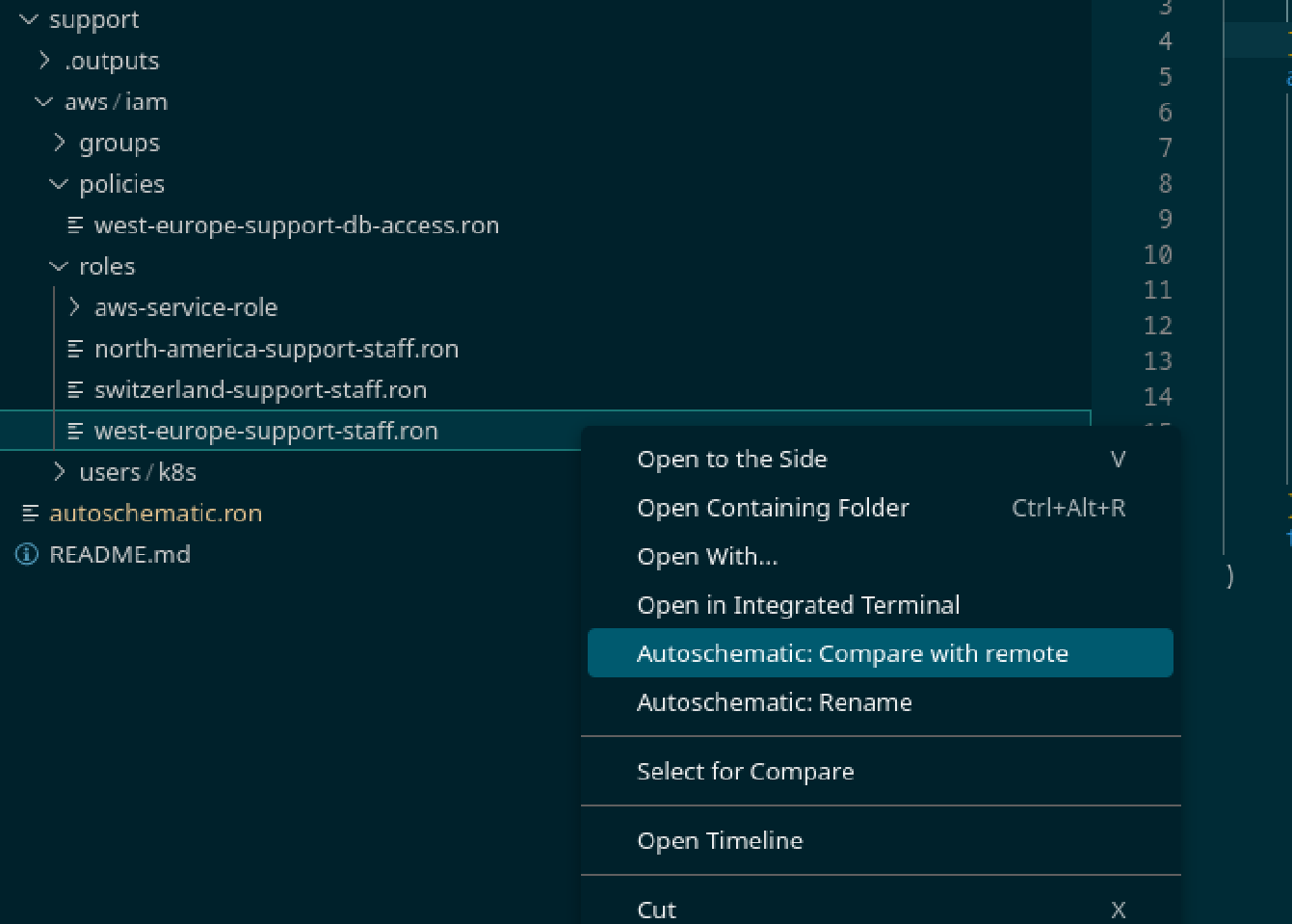Collapse the policies folder
The width and height of the screenshot is (1292, 924).
(x=59, y=184)
